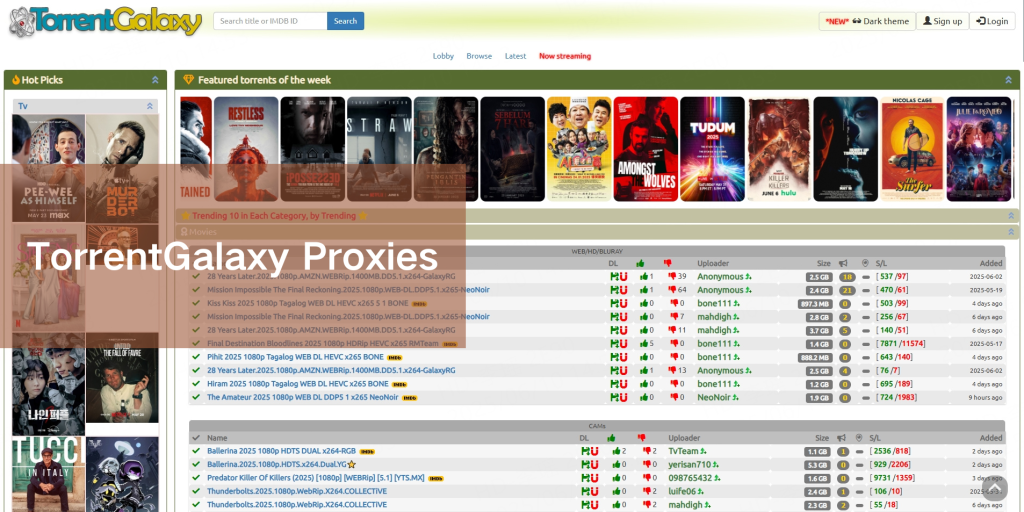Viewport: 1024px width, 512px height.
Task: Click the star icon next to Ballerina.2025.1080p.HDTS.x264.Dual.YG
Action: pos(351,464)
